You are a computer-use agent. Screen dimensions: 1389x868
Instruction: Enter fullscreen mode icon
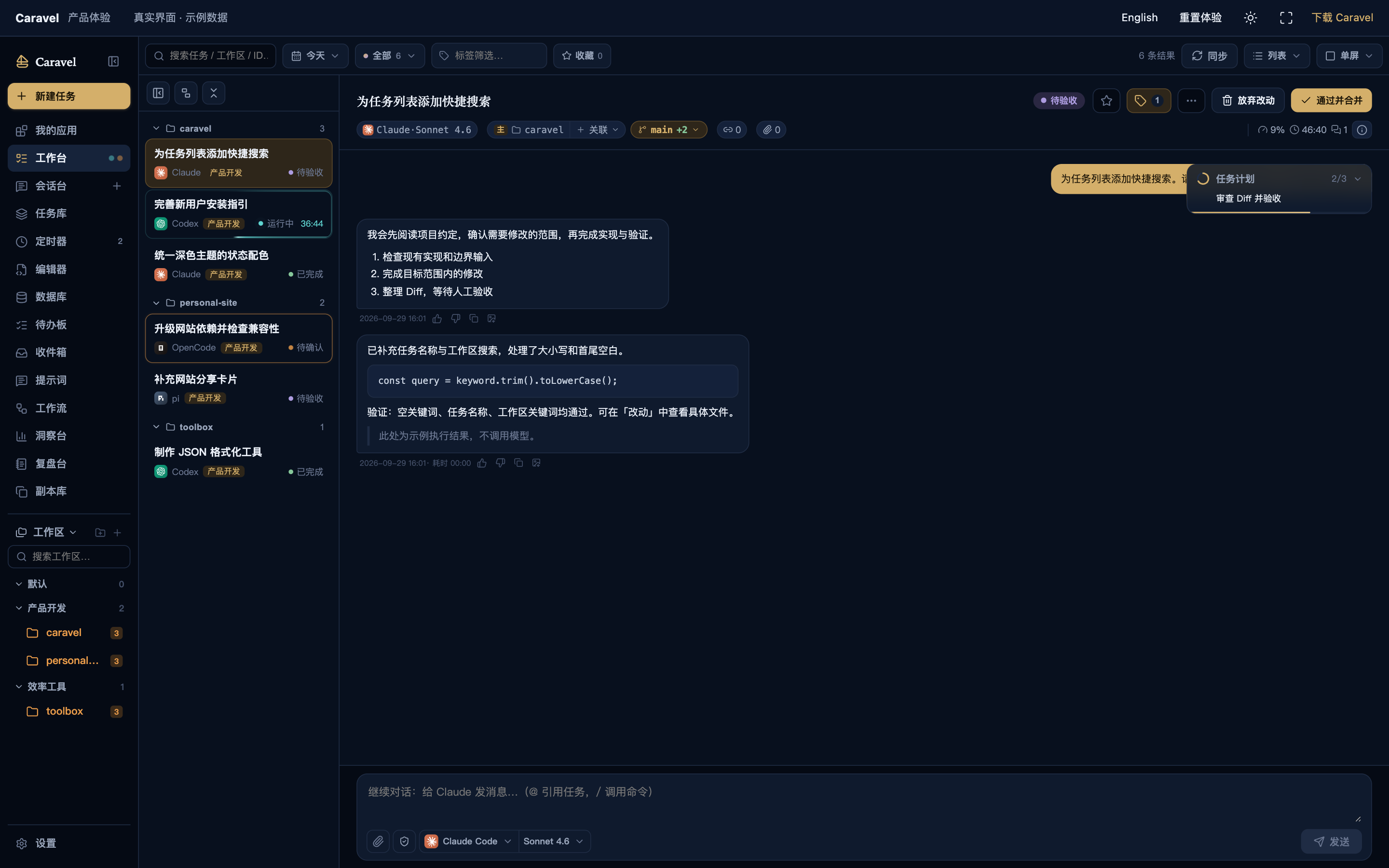click(1286, 18)
